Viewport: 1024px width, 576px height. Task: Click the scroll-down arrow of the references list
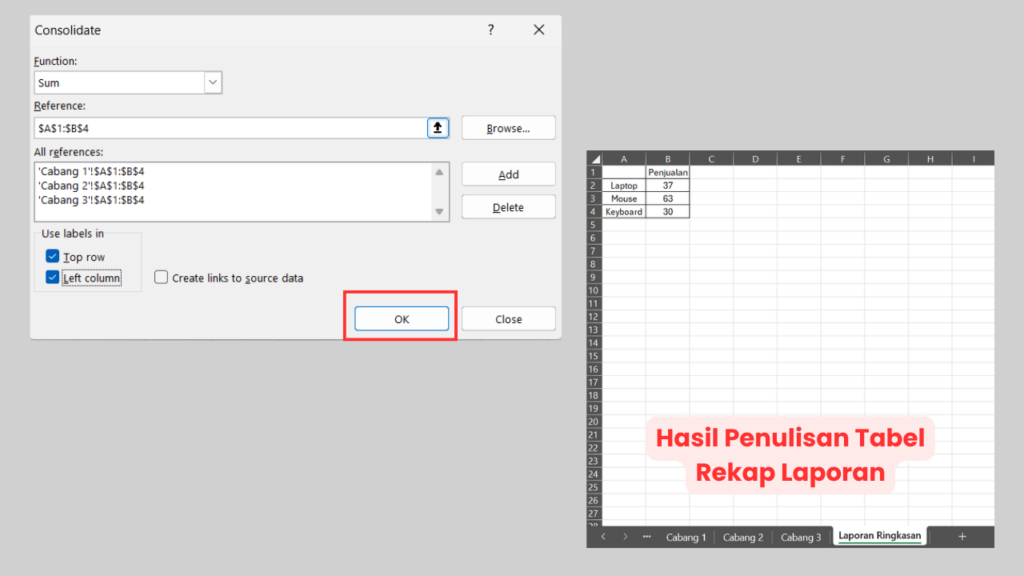[x=441, y=212]
